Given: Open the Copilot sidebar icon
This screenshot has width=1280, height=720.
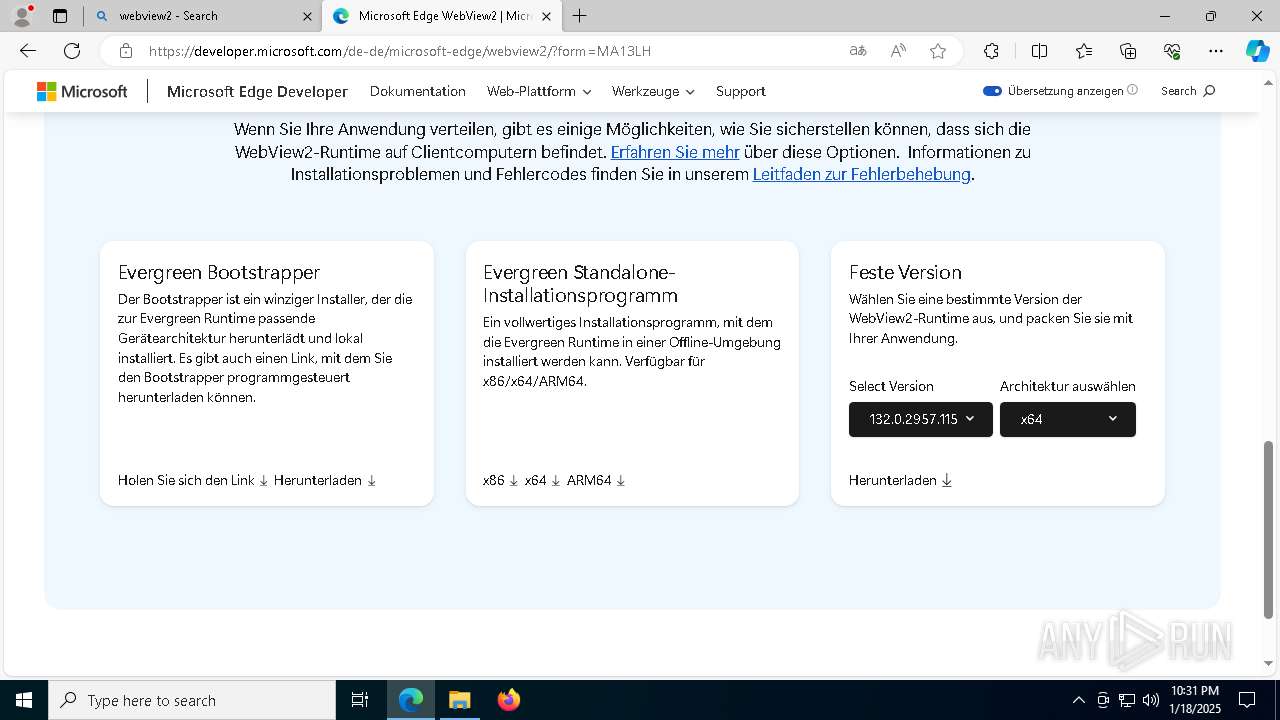Looking at the screenshot, I should click(1257, 51).
